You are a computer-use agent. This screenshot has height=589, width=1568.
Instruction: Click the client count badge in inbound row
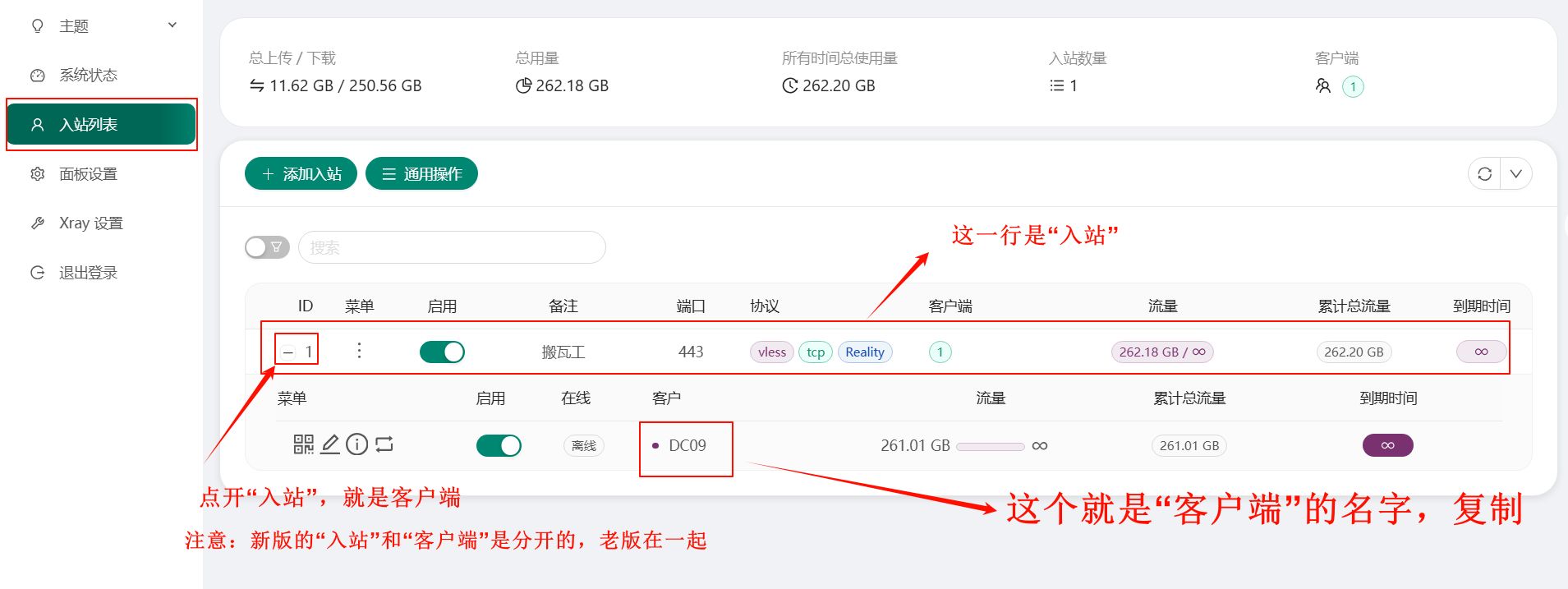point(940,352)
